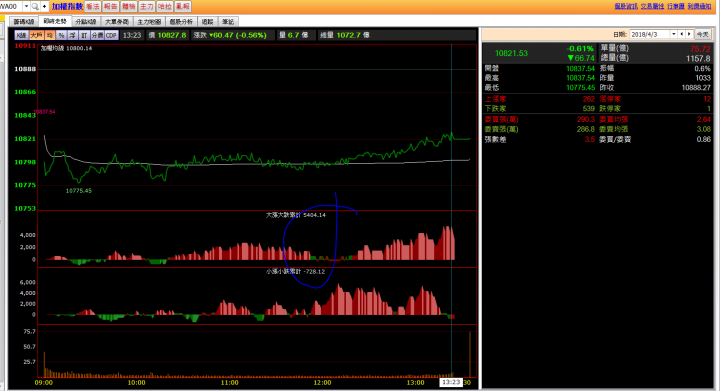Open the magnifier stock search icon
The width and height of the screenshot is (720, 391).
(x=35, y=6)
